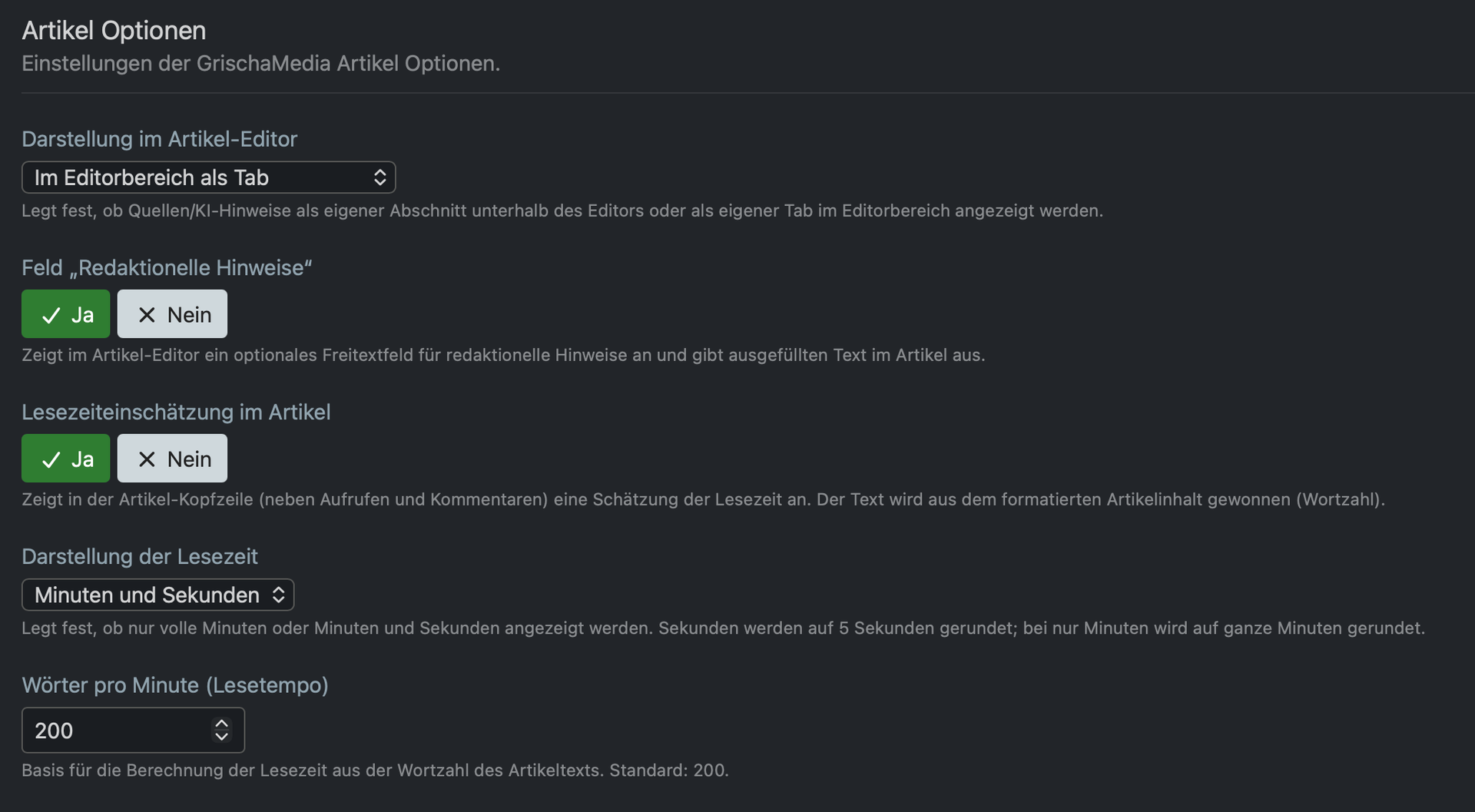Decrease Wörter pro Minute with the down arrow
The height and width of the screenshot is (812, 1475).
click(x=221, y=737)
